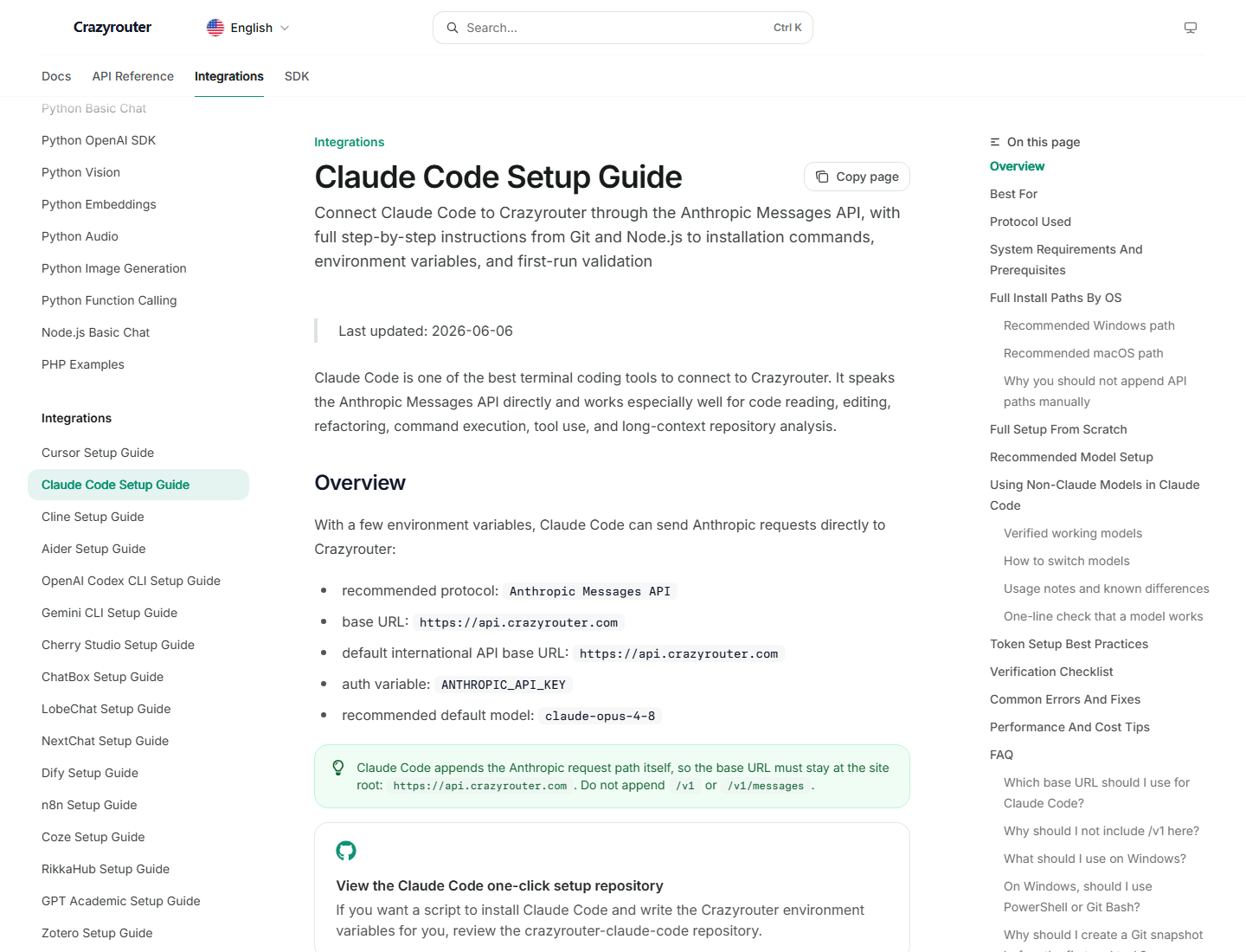This screenshot has height=952, width=1246.
Task: Go to the SDK tab
Action: pyautogui.click(x=297, y=76)
